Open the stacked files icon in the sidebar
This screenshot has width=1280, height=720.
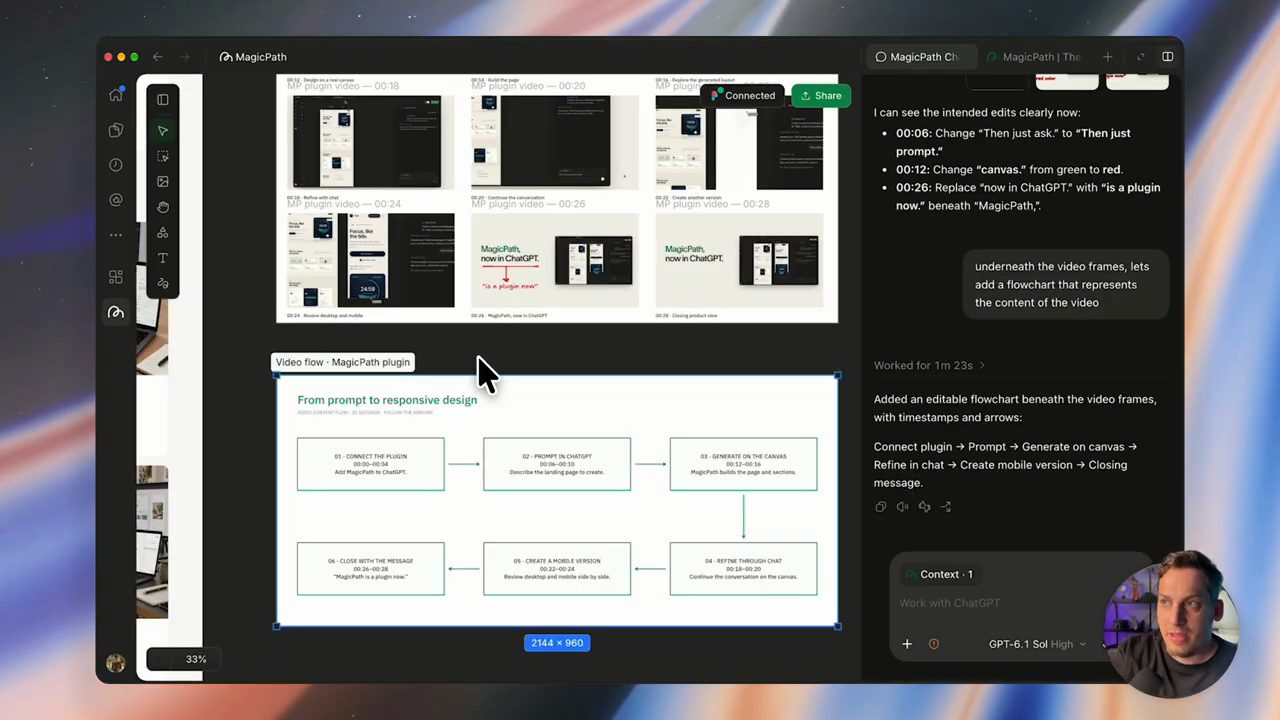[x=116, y=130]
